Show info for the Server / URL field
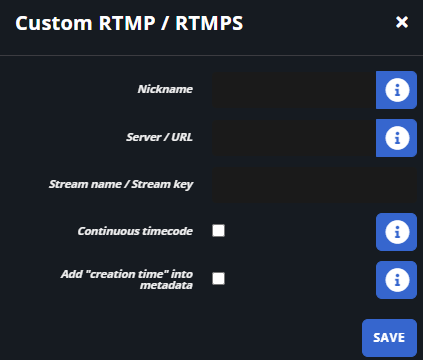The image size is (423, 360). click(x=396, y=138)
